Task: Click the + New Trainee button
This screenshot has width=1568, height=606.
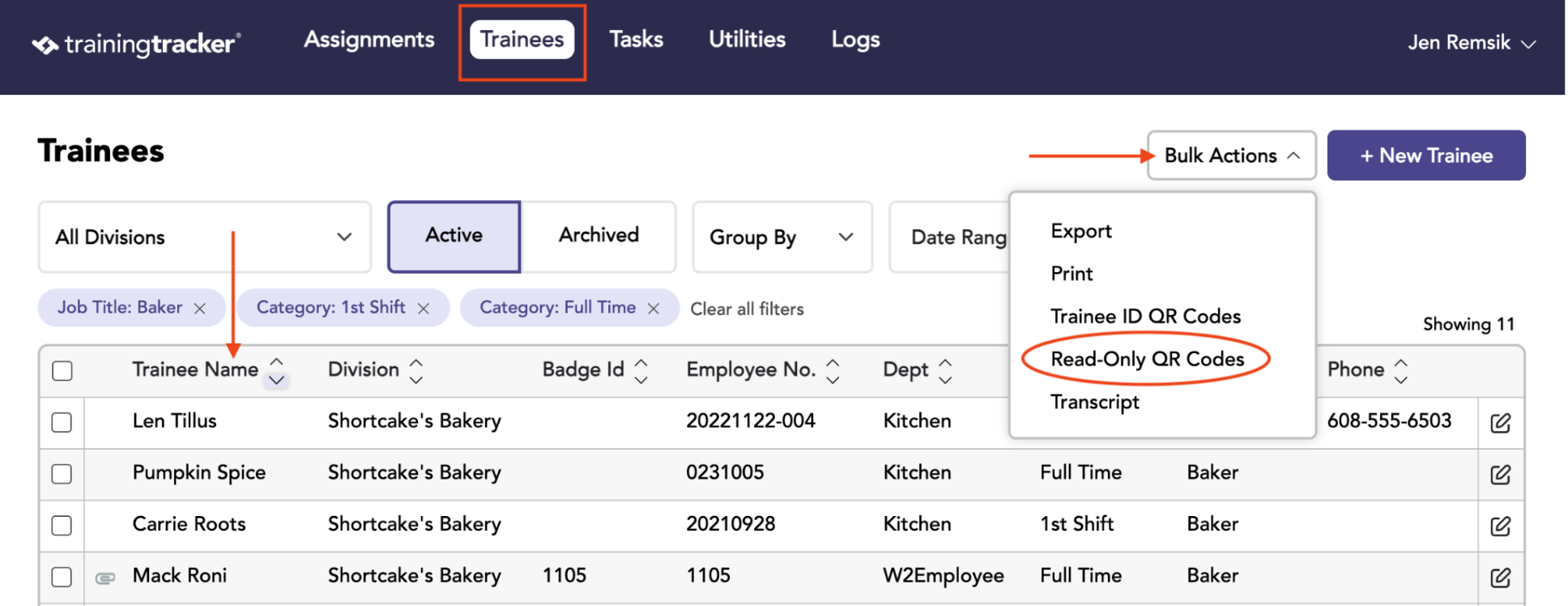Action: [x=1426, y=156]
